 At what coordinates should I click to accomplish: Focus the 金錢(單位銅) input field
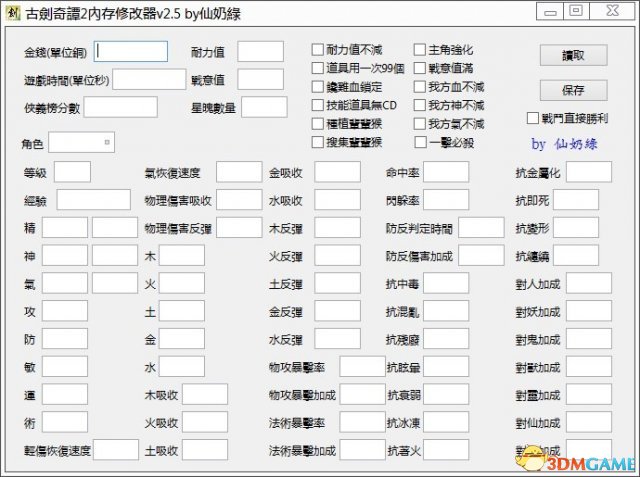click(x=131, y=51)
